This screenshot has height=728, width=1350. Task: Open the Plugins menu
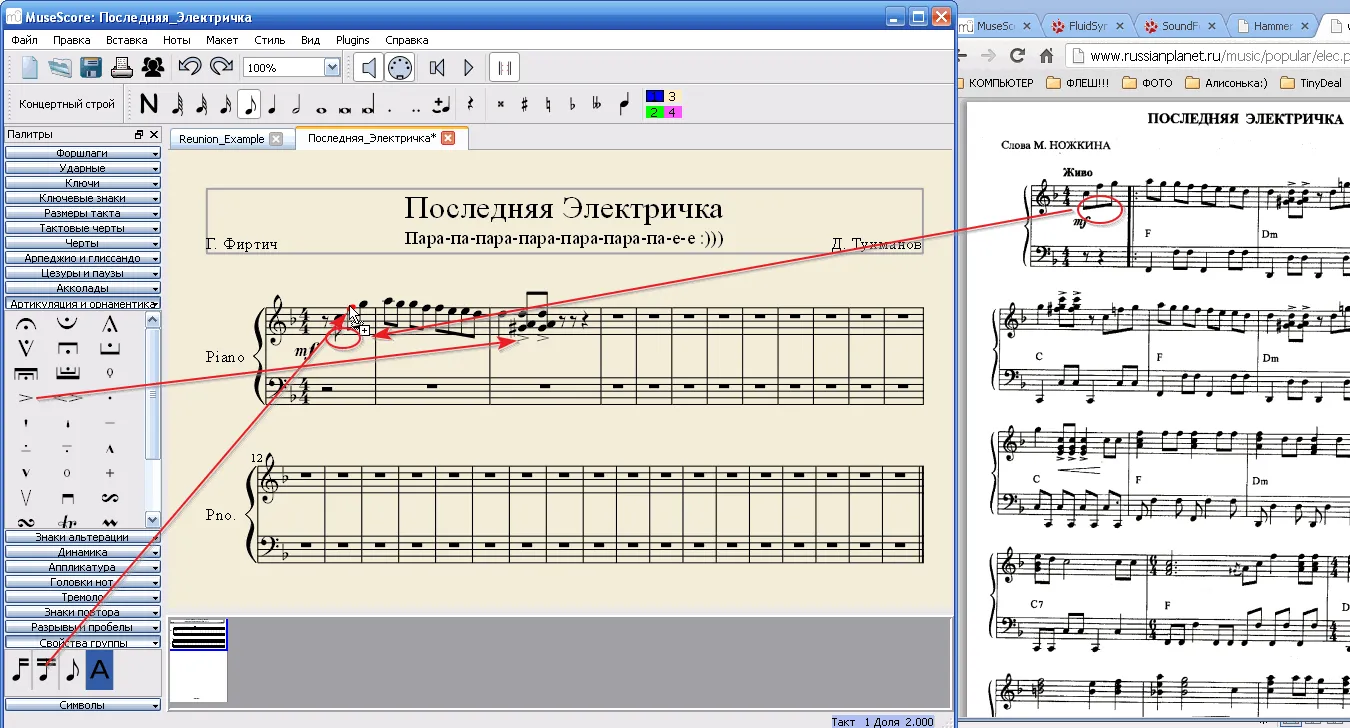point(353,40)
